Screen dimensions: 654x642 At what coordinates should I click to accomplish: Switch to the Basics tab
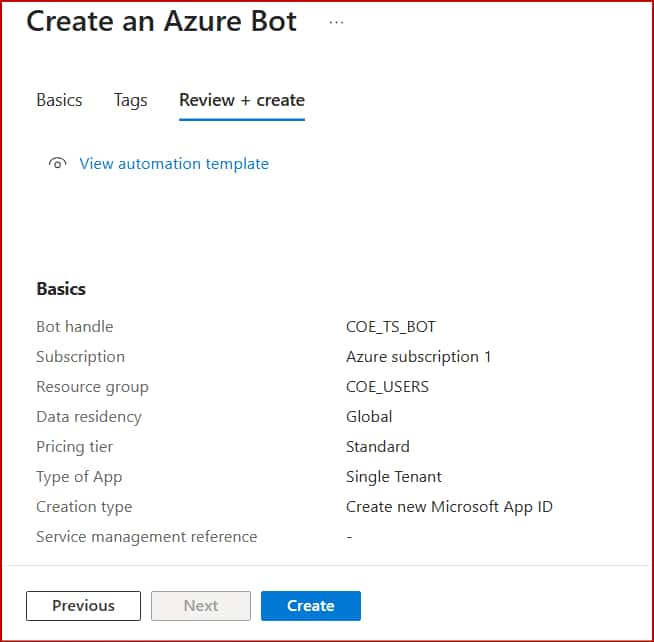[x=59, y=100]
